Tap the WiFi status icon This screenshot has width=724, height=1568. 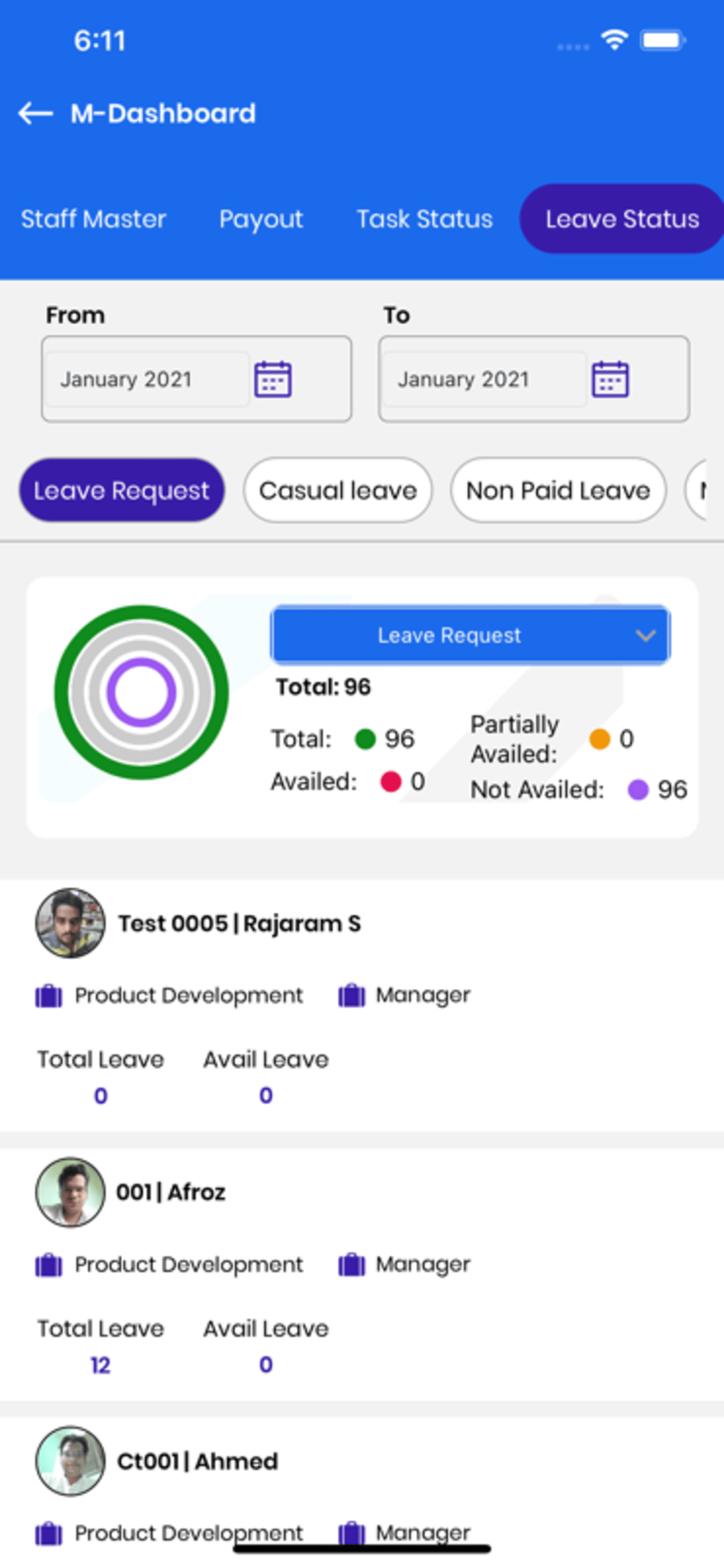click(614, 41)
